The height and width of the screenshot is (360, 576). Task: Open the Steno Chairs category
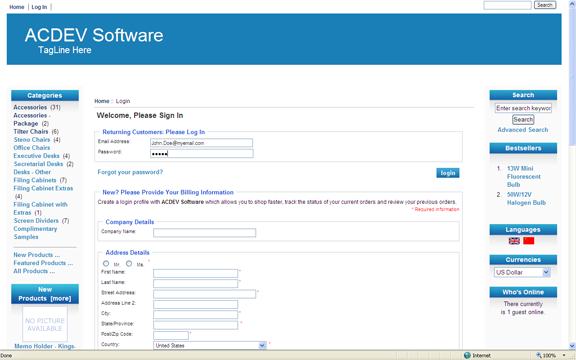[x=32, y=140]
